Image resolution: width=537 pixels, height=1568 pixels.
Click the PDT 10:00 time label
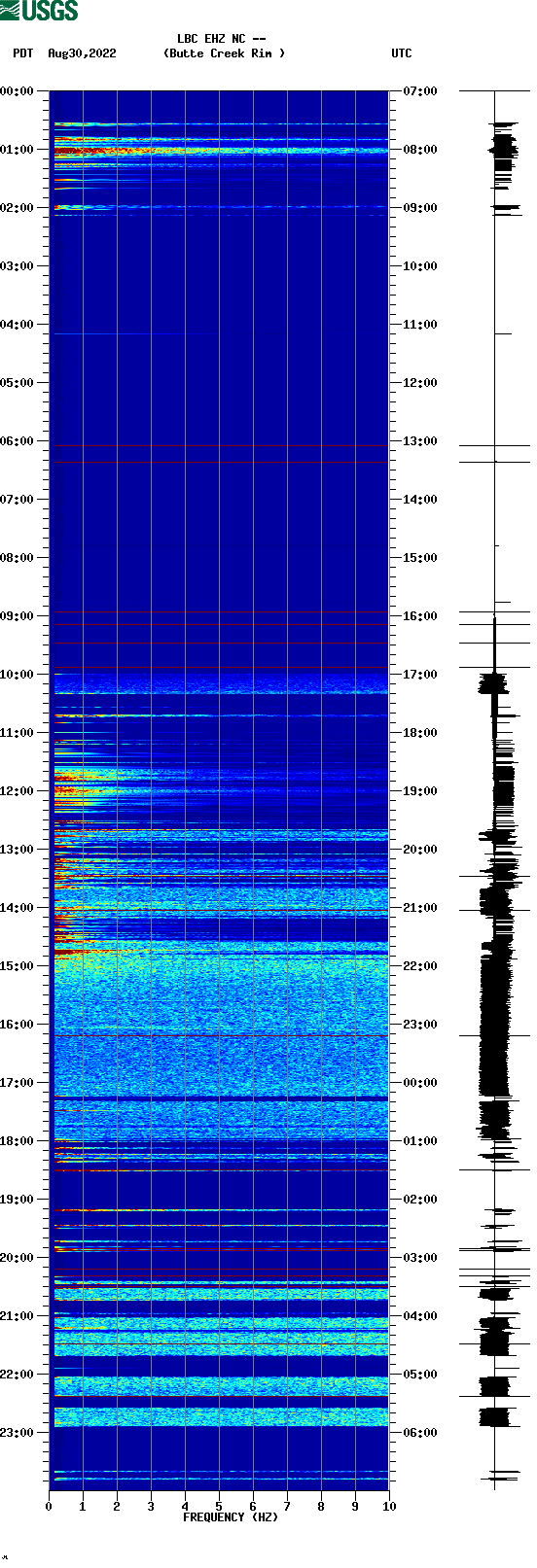pyautogui.click(x=18, y=675)
